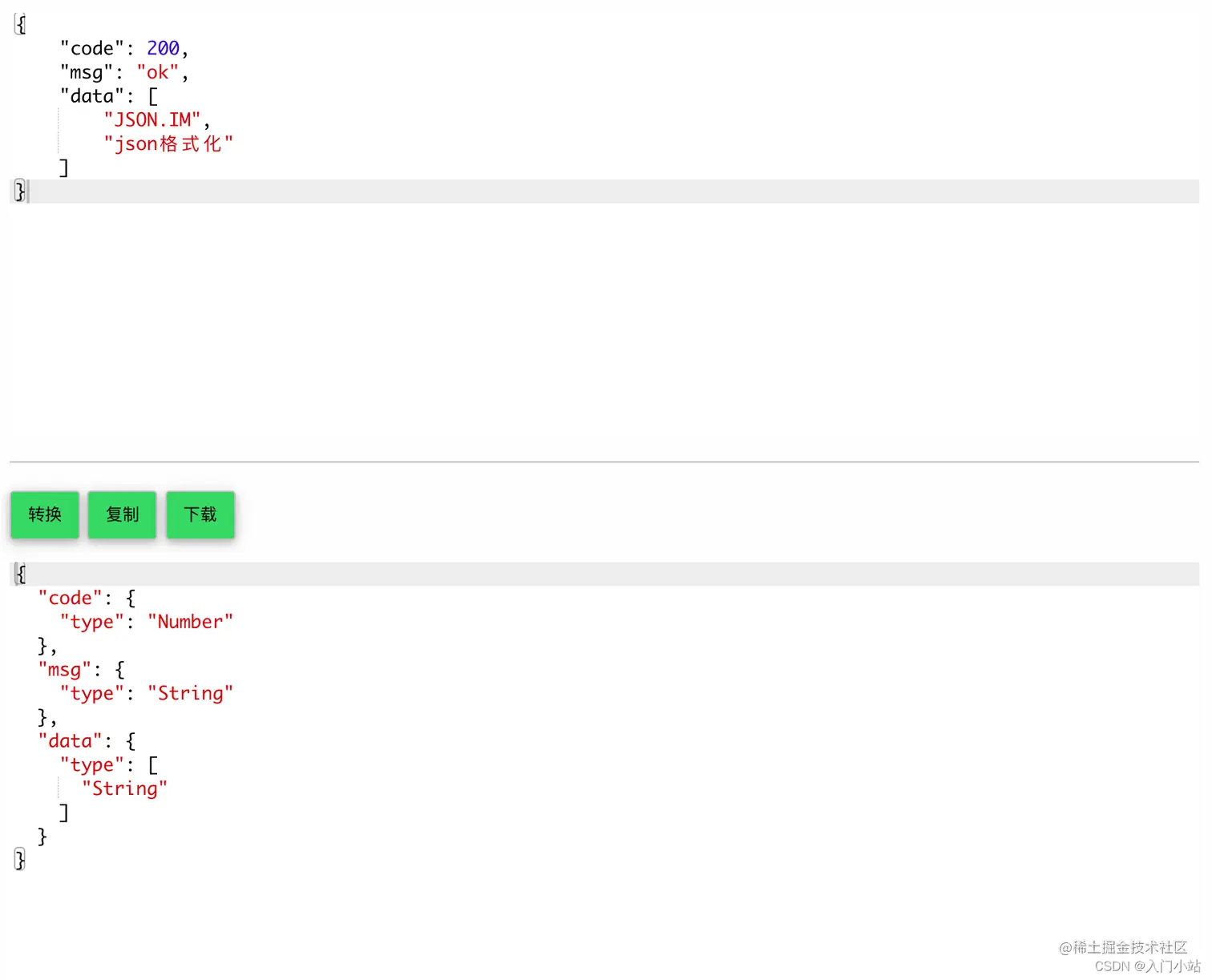Click the "type" key under output code
The width and height of the screenshot is (1212, 980).
92,622
